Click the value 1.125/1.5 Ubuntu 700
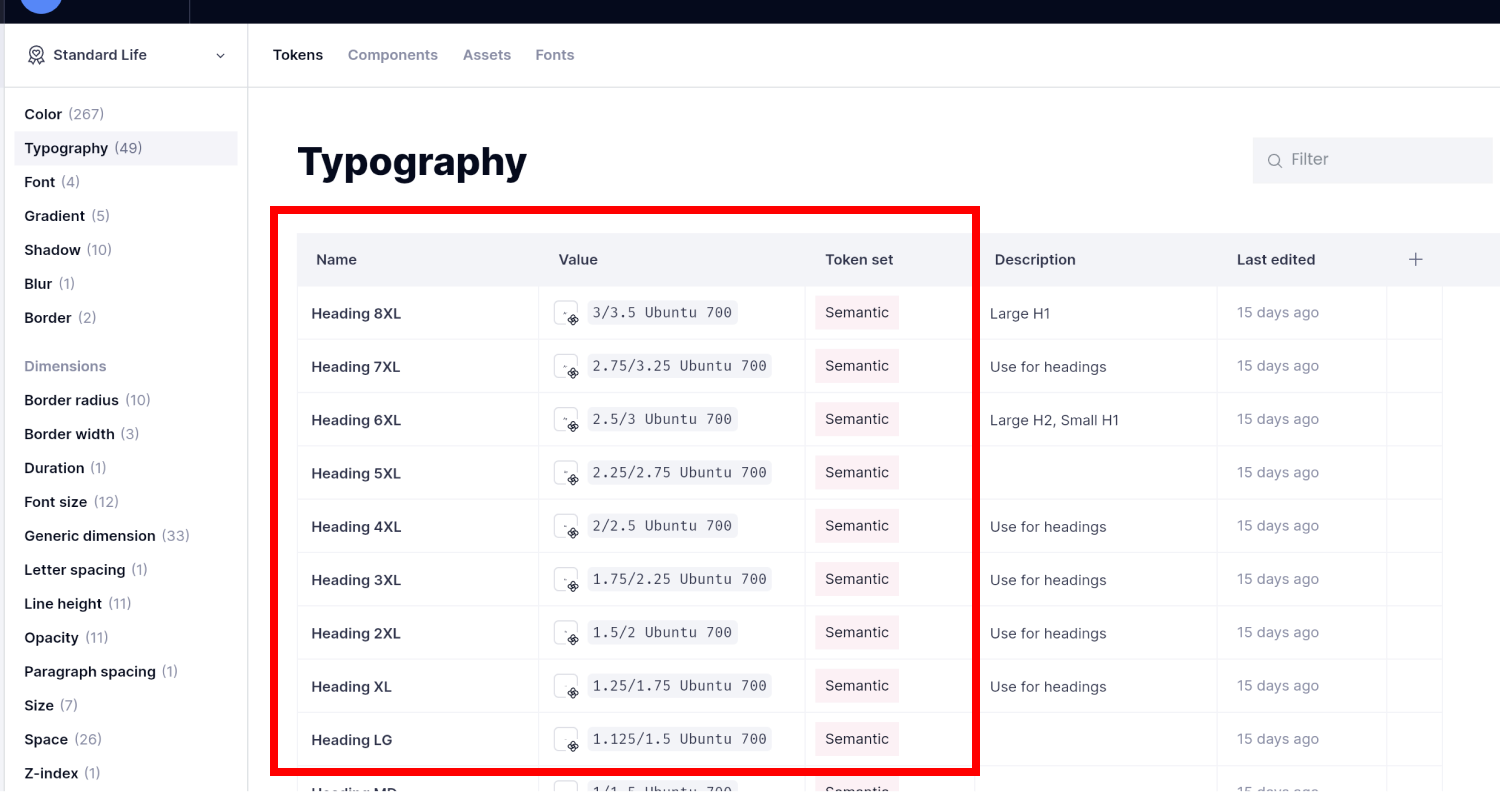1500x792 pixels. point(680,739)
